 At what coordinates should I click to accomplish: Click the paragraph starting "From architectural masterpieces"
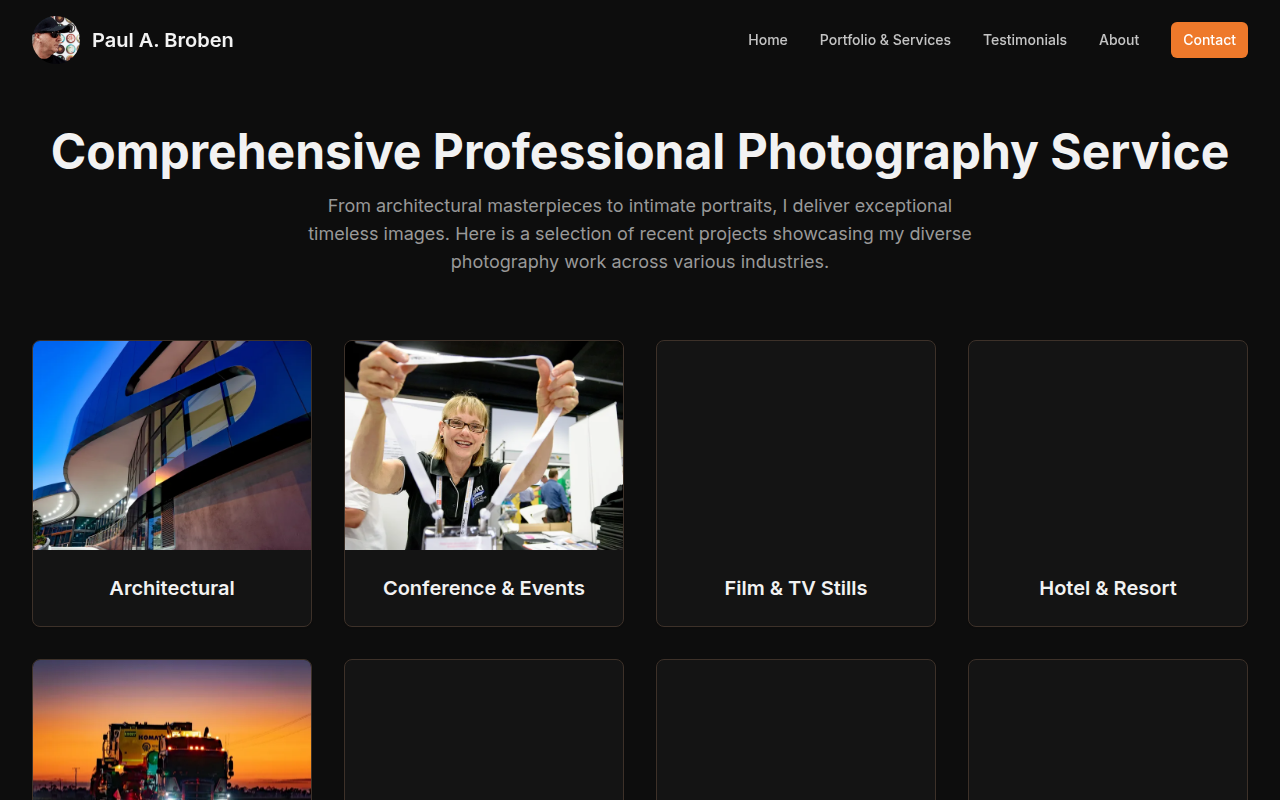(640, 234)
